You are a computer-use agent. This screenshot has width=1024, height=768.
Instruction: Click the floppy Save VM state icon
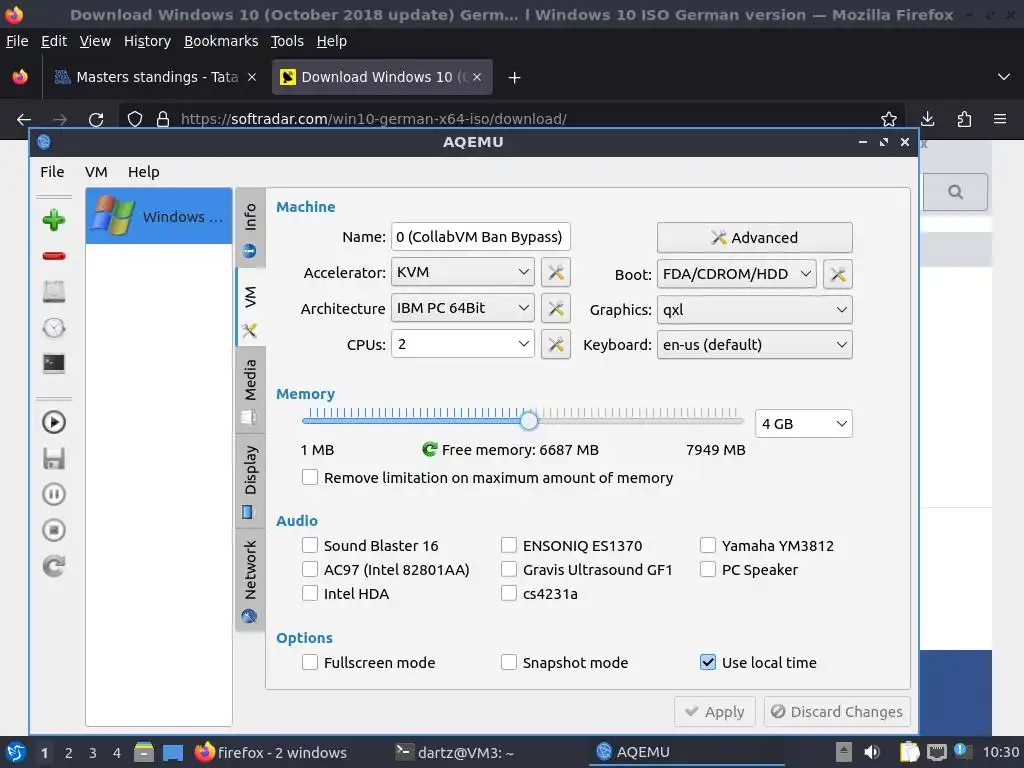click(54, 458)
